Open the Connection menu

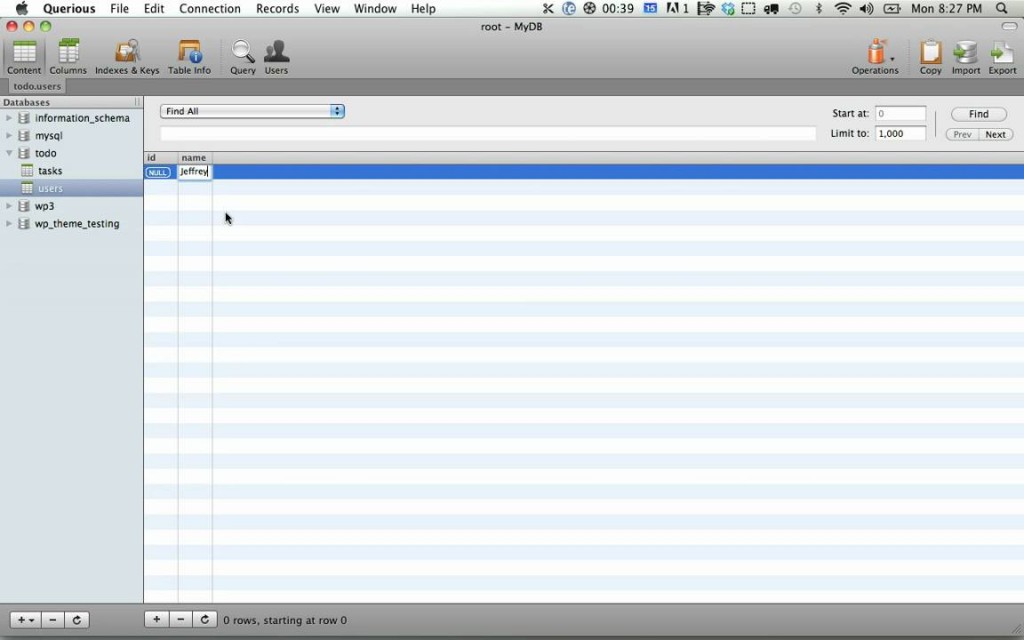[x=210, y=9]
